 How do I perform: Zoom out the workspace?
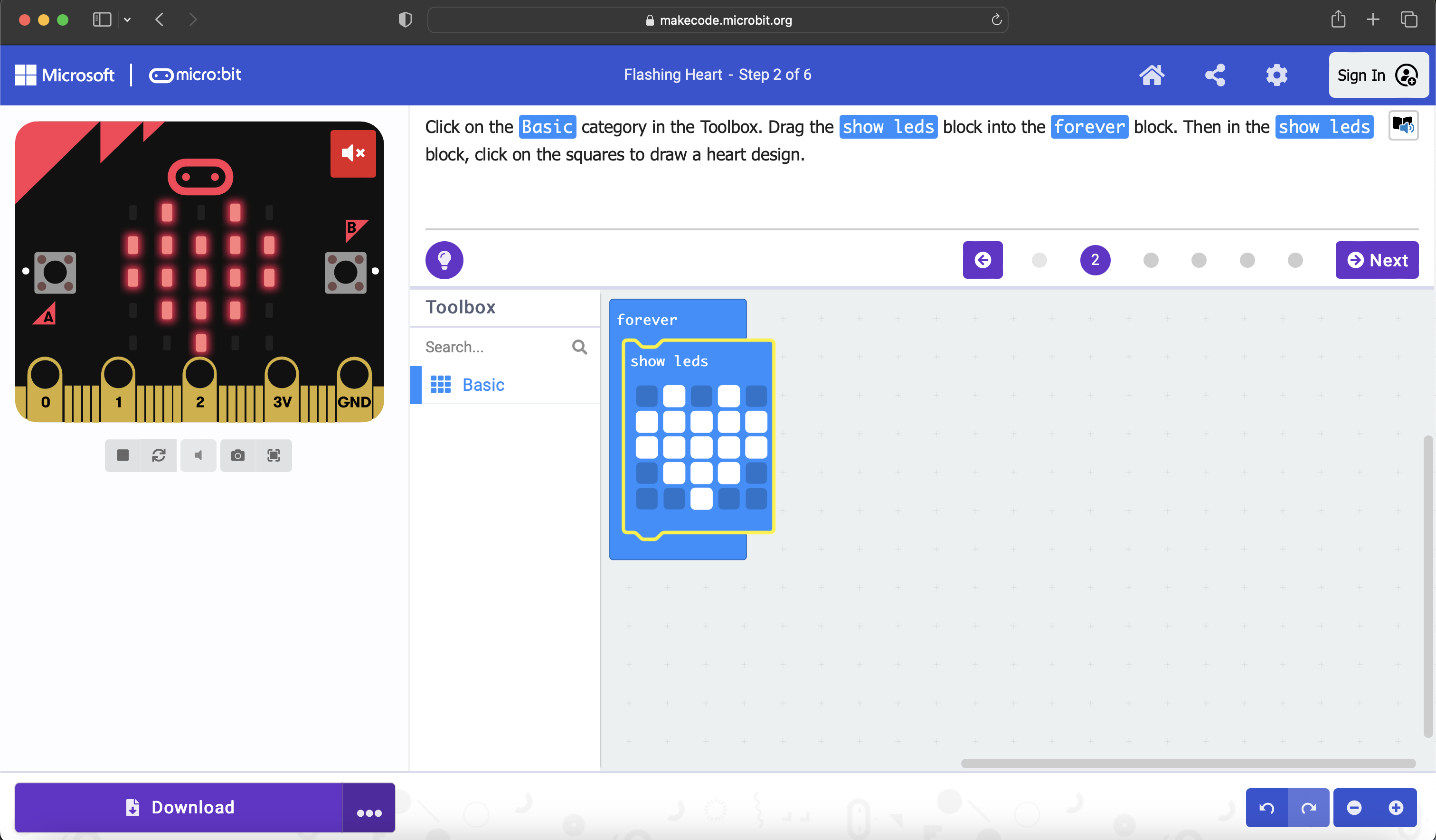(x=1353, y=808)
